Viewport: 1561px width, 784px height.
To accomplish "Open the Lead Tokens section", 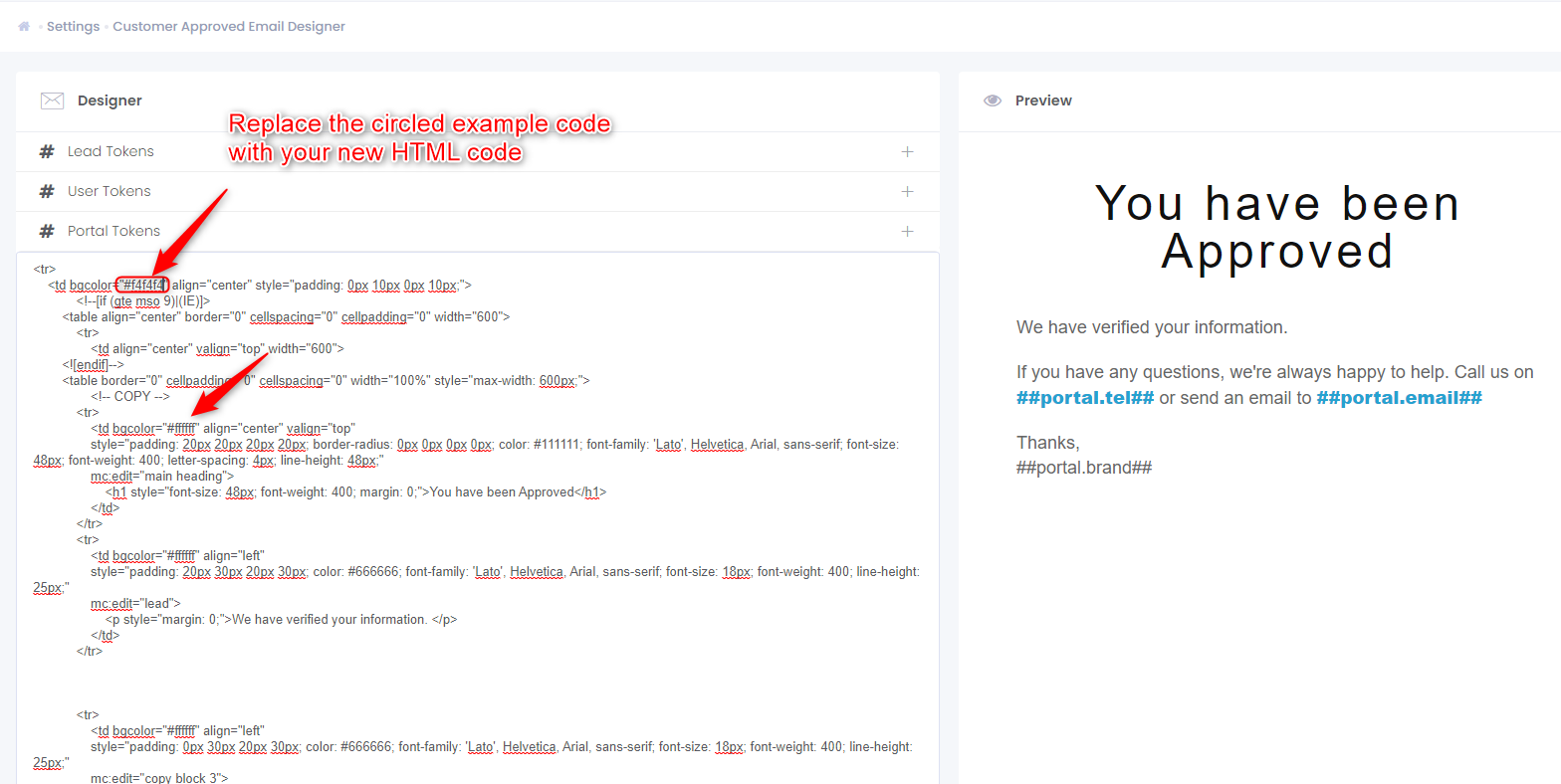I will tap(111, 151).
